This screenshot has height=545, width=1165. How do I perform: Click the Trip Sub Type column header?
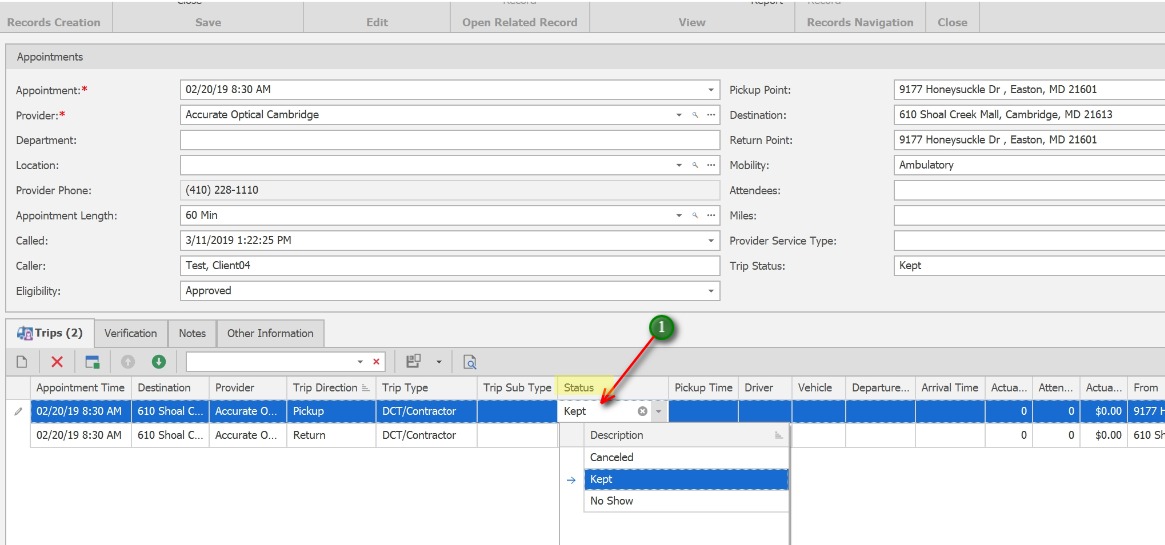[x=517, y=388]
